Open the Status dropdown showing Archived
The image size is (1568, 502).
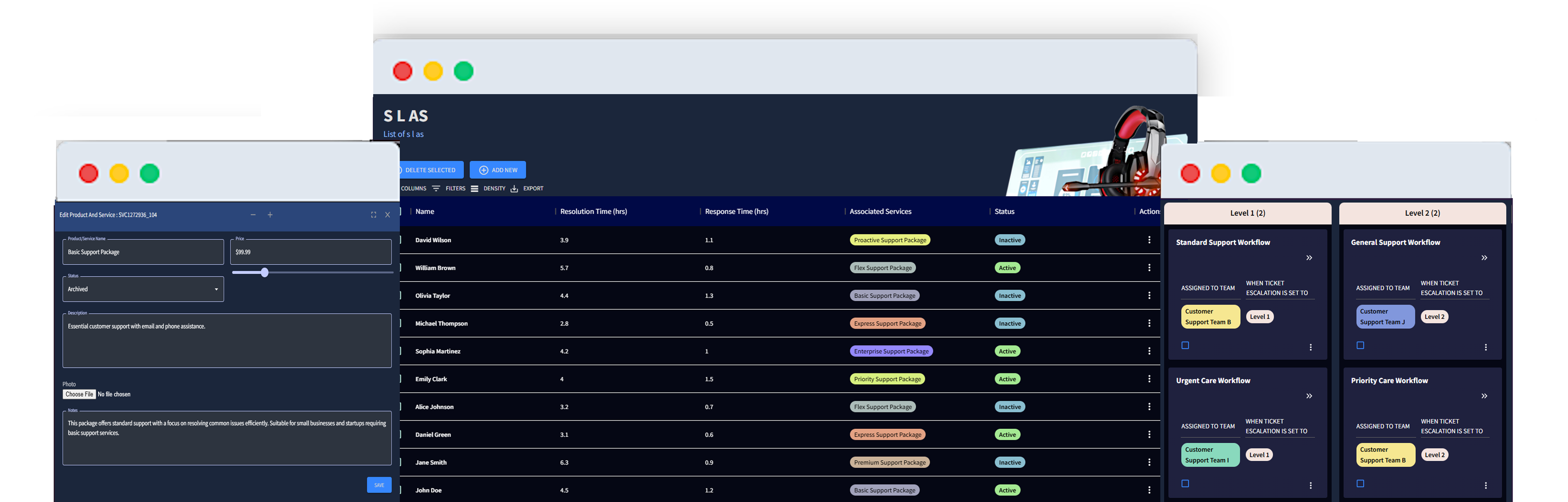click(x=143, y=289)
